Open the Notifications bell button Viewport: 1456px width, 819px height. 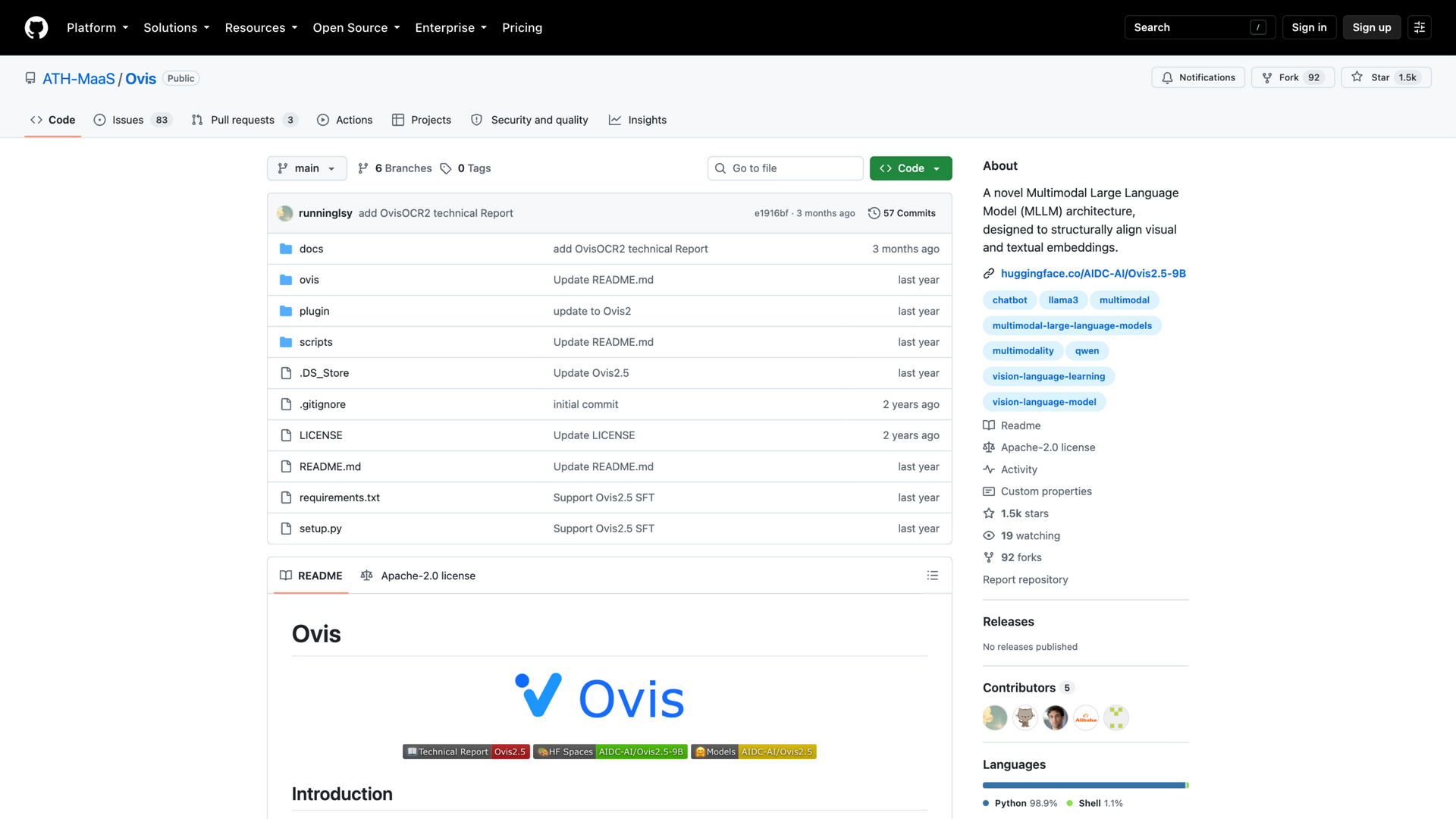(x=1198, y=77)
